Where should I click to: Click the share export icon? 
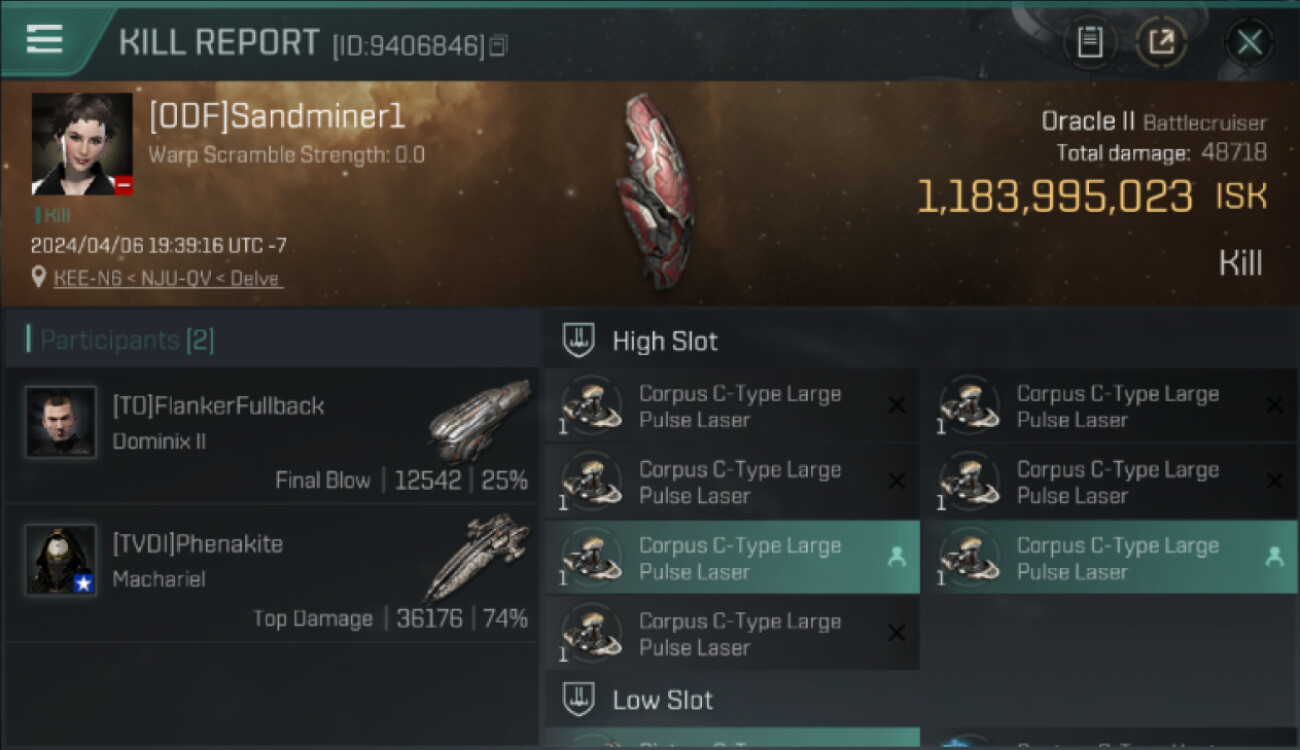tap(1161, 42)
